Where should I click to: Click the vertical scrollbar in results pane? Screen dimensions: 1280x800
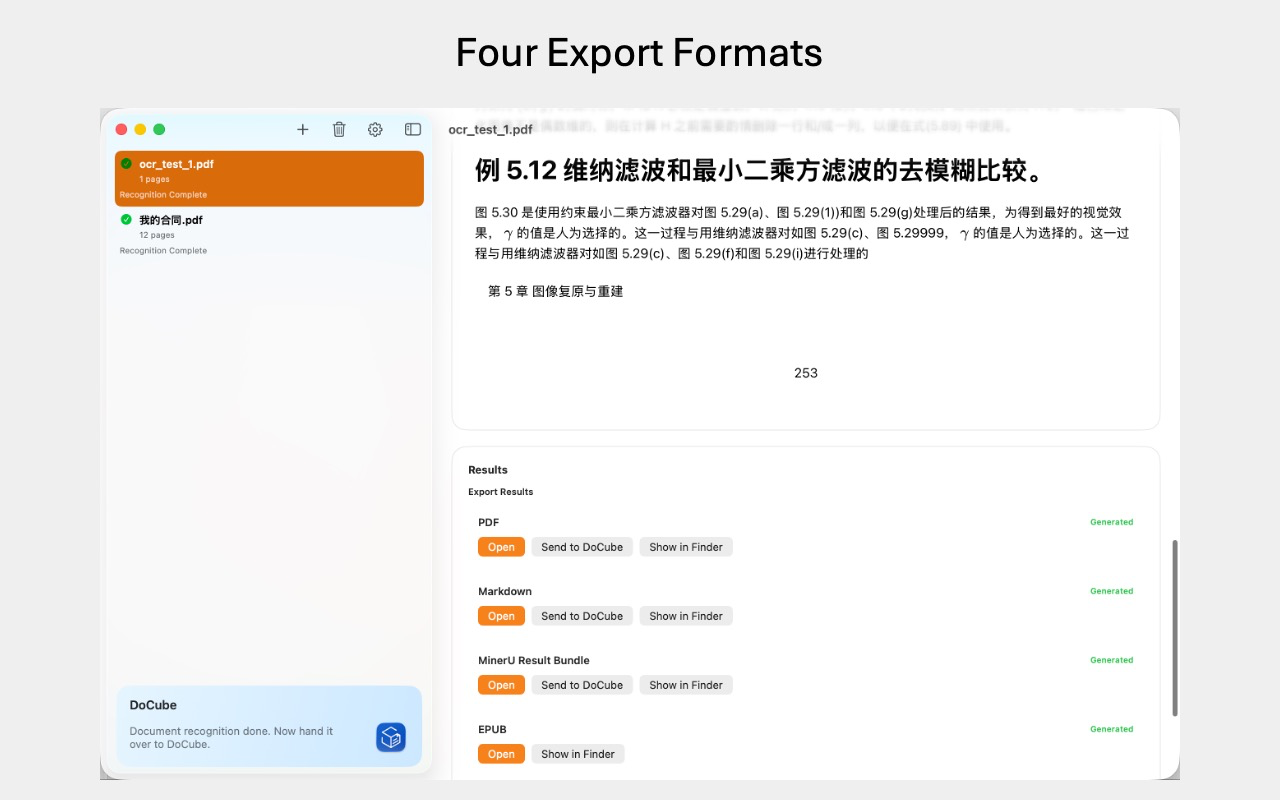(1175, 628)
